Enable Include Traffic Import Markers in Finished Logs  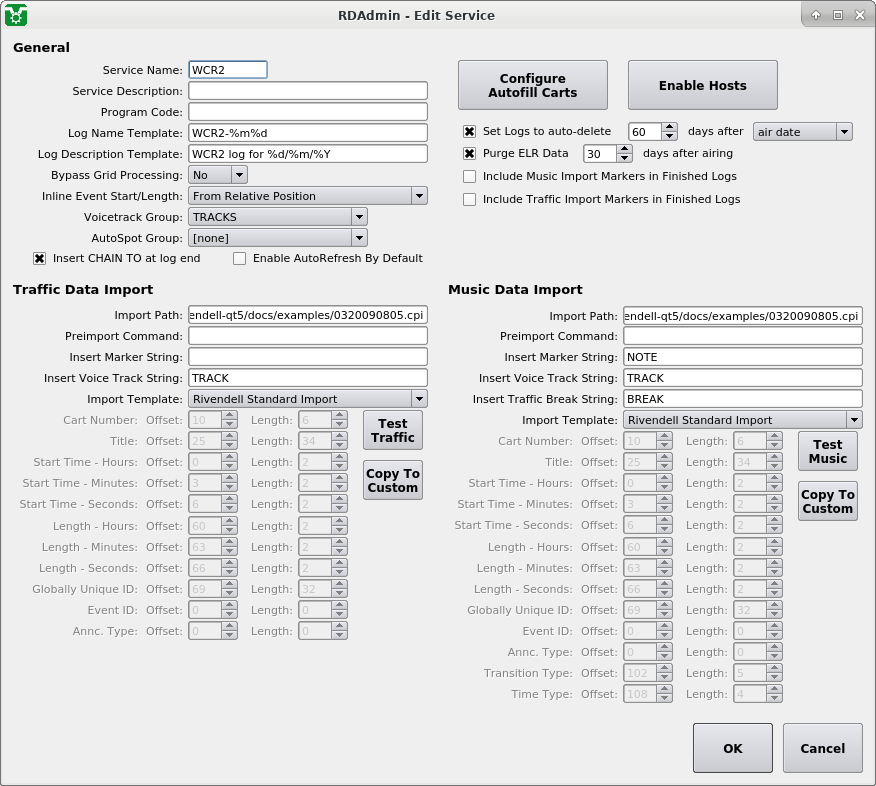coord(469,199)
